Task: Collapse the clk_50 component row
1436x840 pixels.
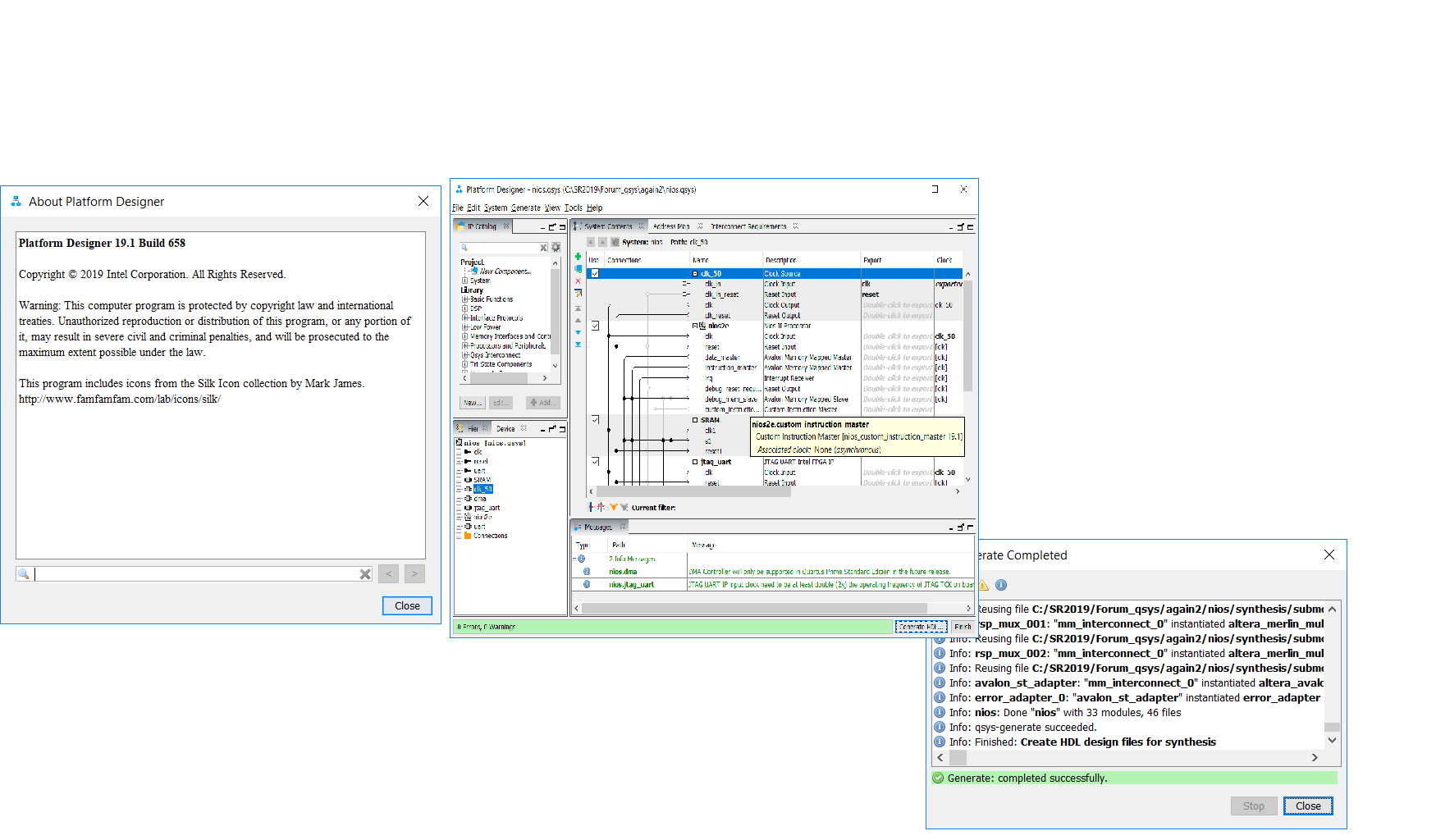Action: point(695,273)
